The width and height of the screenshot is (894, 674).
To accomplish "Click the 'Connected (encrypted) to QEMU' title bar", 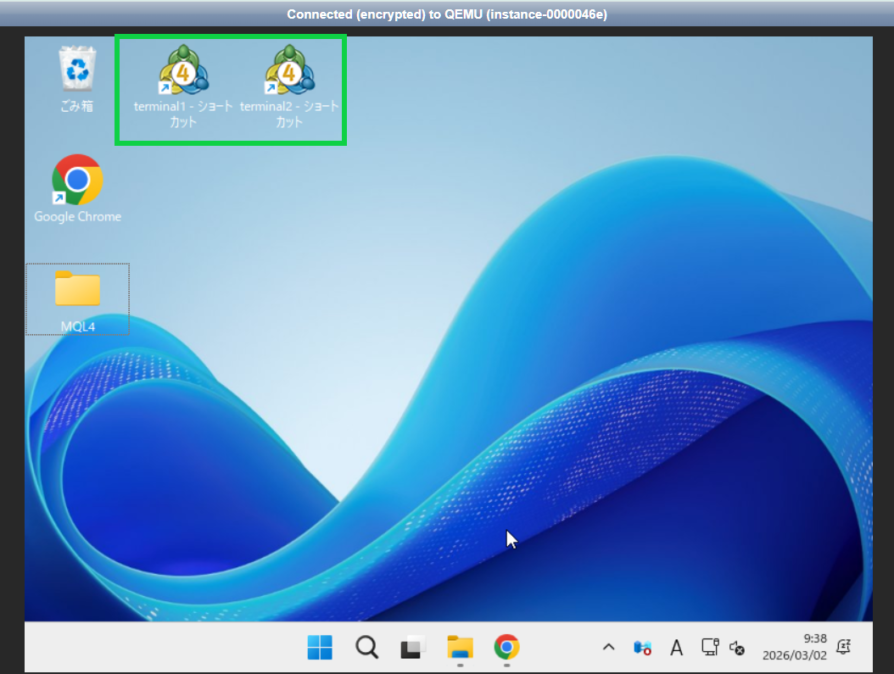I will pyautogui.click(x=447, y=14).
